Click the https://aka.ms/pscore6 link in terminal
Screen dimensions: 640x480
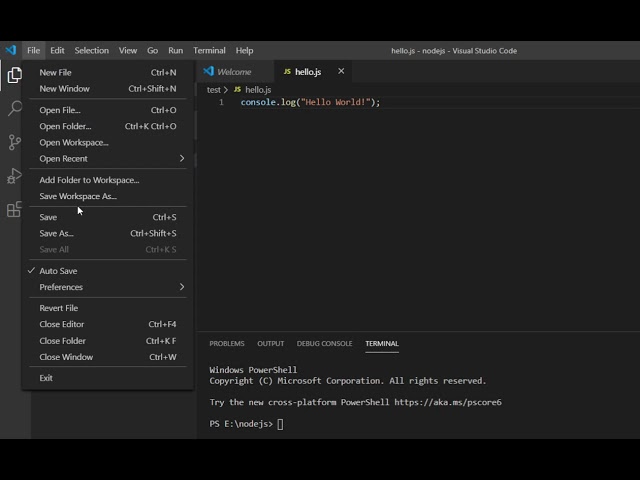click(x=448, y=402)
